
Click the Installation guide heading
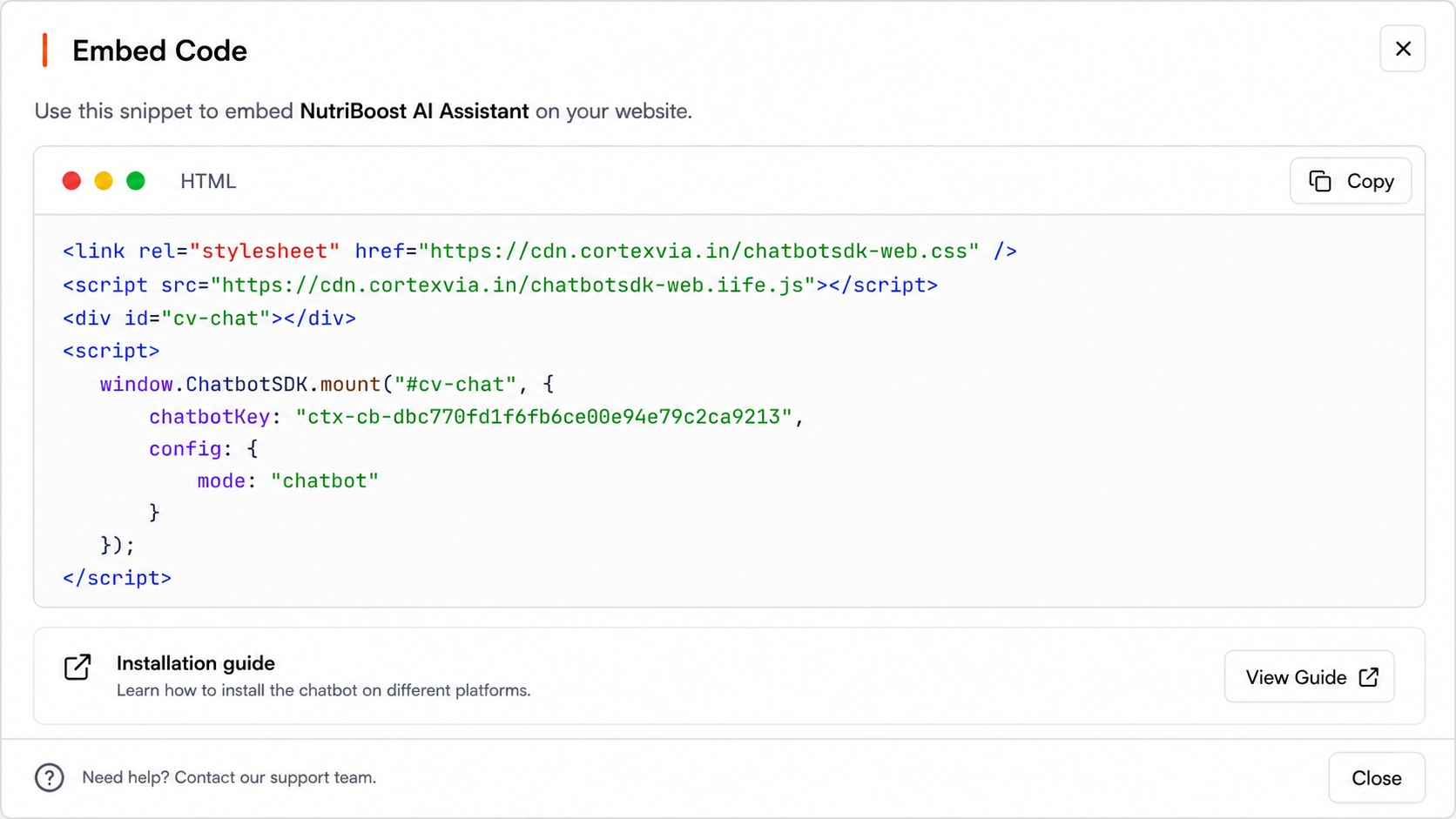click(x=196, y=663)
